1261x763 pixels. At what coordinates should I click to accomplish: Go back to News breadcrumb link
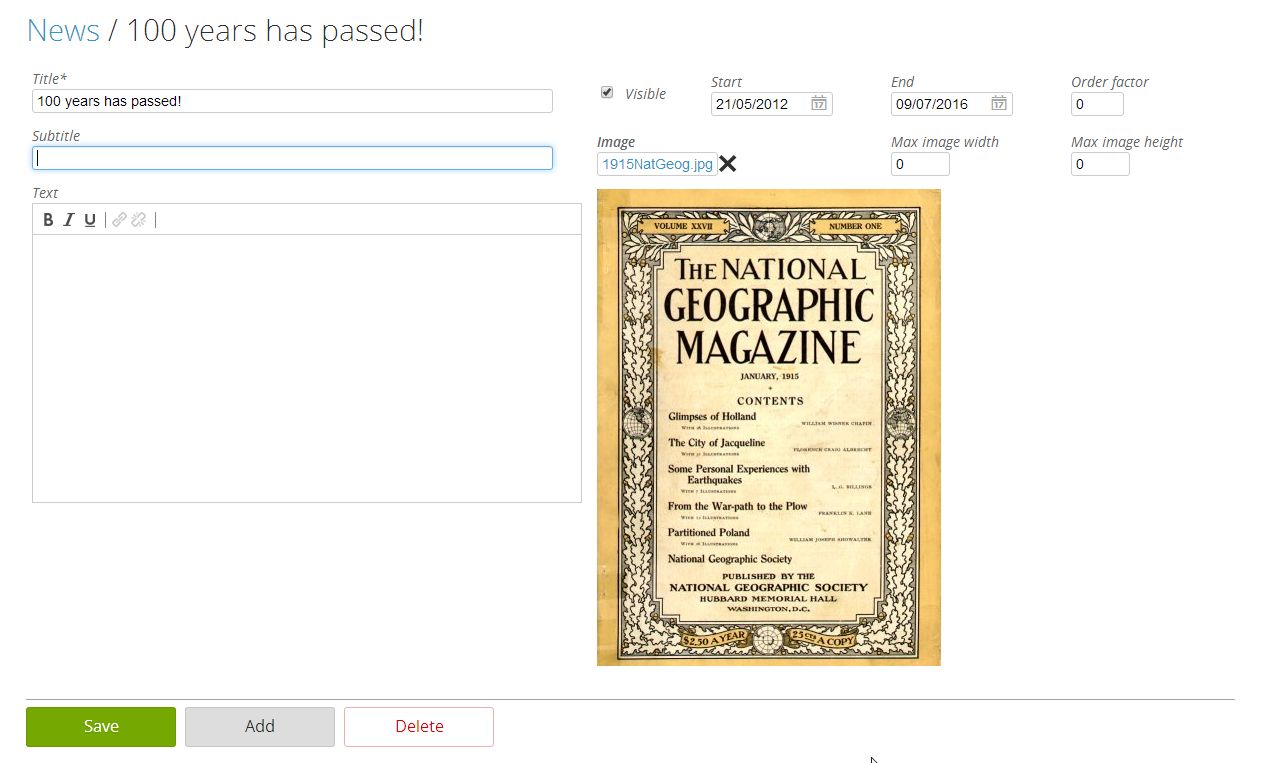coord(63,31)
